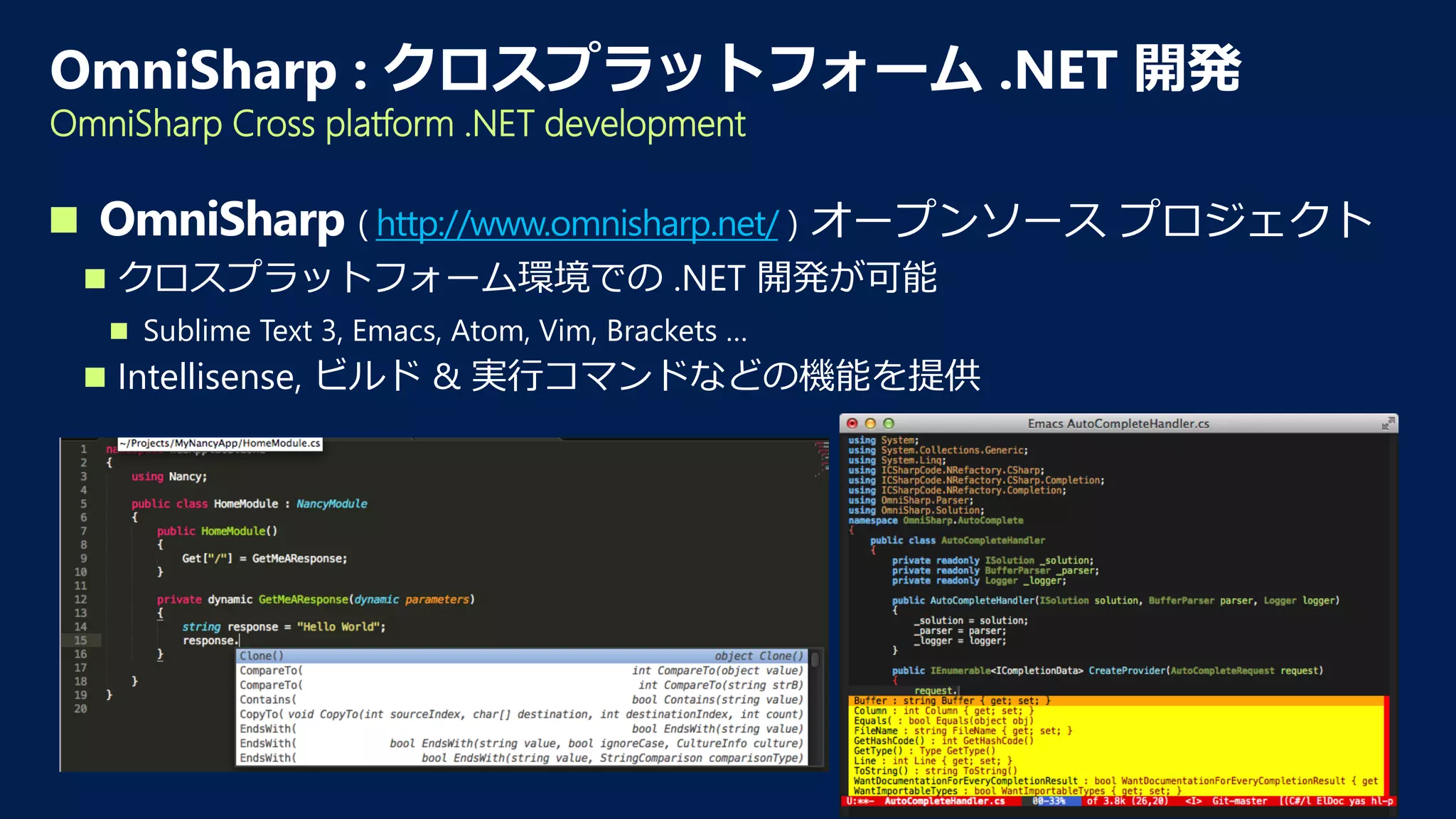The width and height of the screenshot is (1456, 819).
Task: Click namespace OmniSharp.AutoComplete line in Emacs
Action: [936, 520]
